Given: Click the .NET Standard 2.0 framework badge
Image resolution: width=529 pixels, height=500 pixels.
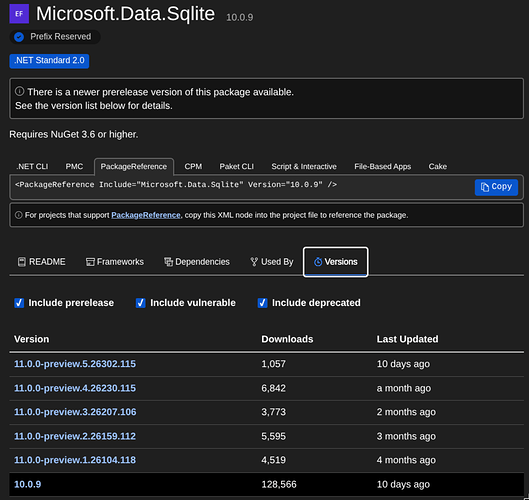Looking at the screenshot, I should coord(49,61).
